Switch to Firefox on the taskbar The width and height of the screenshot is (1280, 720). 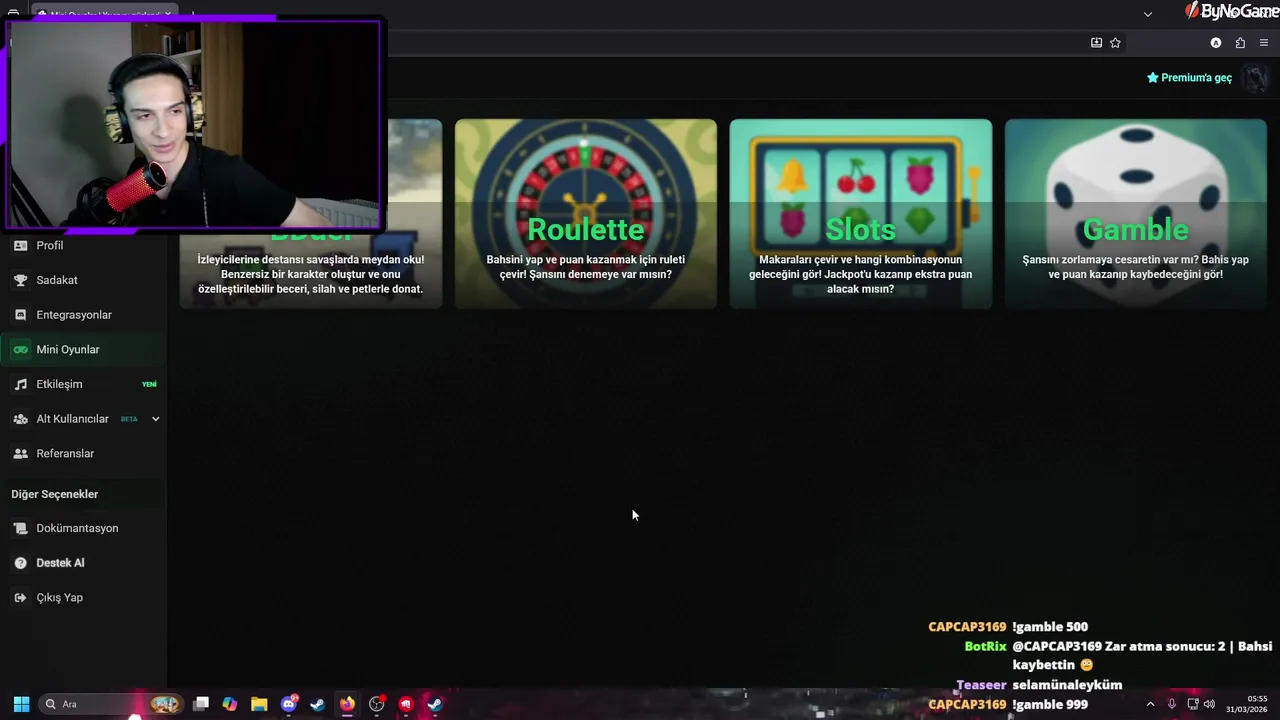point(347,704)
